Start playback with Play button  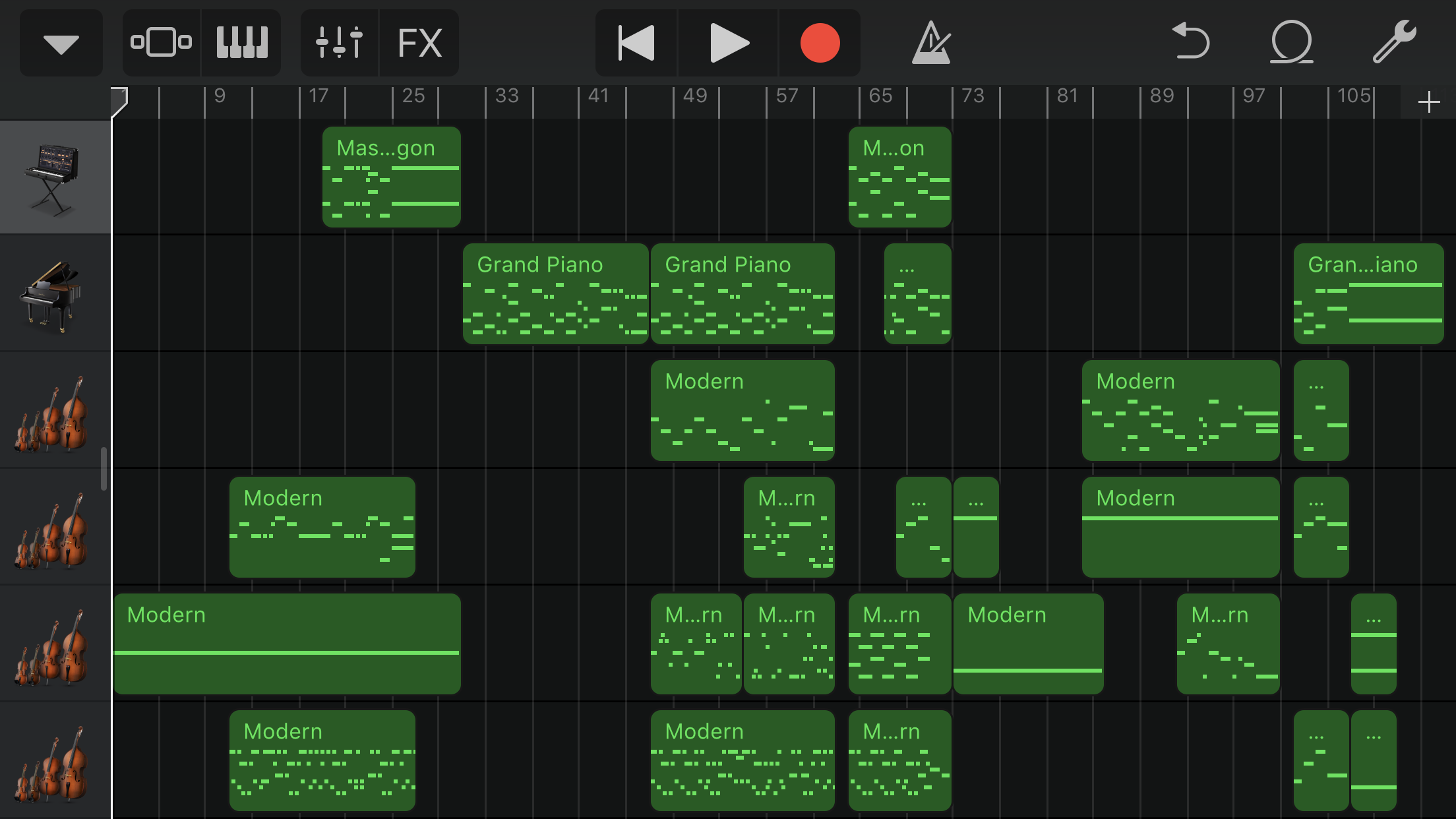coord(729,44)
